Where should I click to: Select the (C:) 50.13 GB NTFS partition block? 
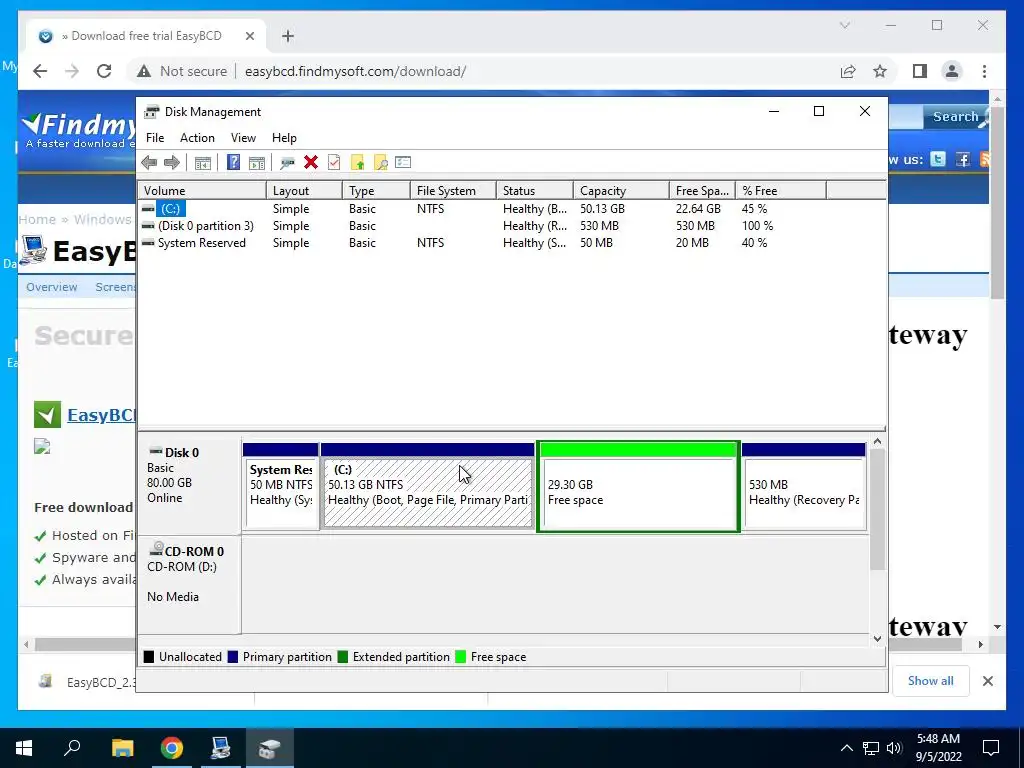point(428,486)
